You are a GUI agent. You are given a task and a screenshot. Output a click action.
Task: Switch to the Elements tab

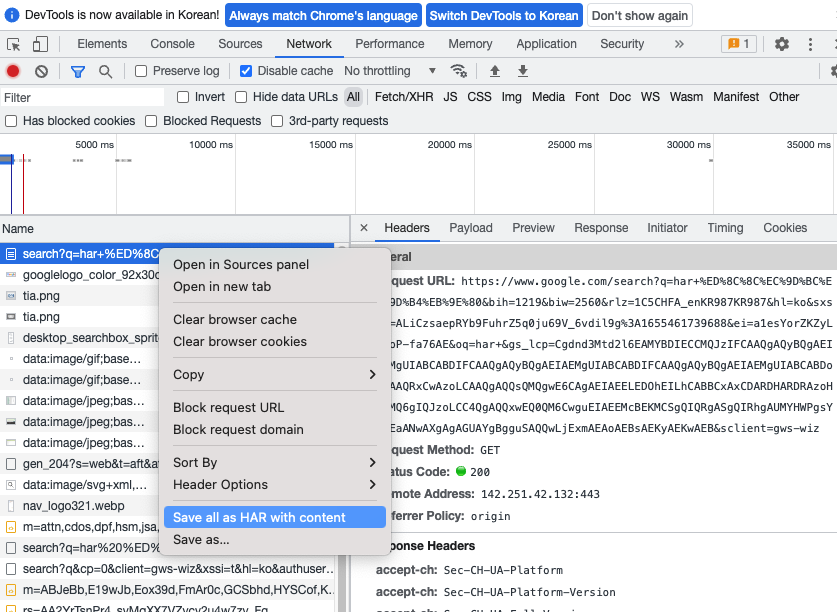[x=102, y=44]
